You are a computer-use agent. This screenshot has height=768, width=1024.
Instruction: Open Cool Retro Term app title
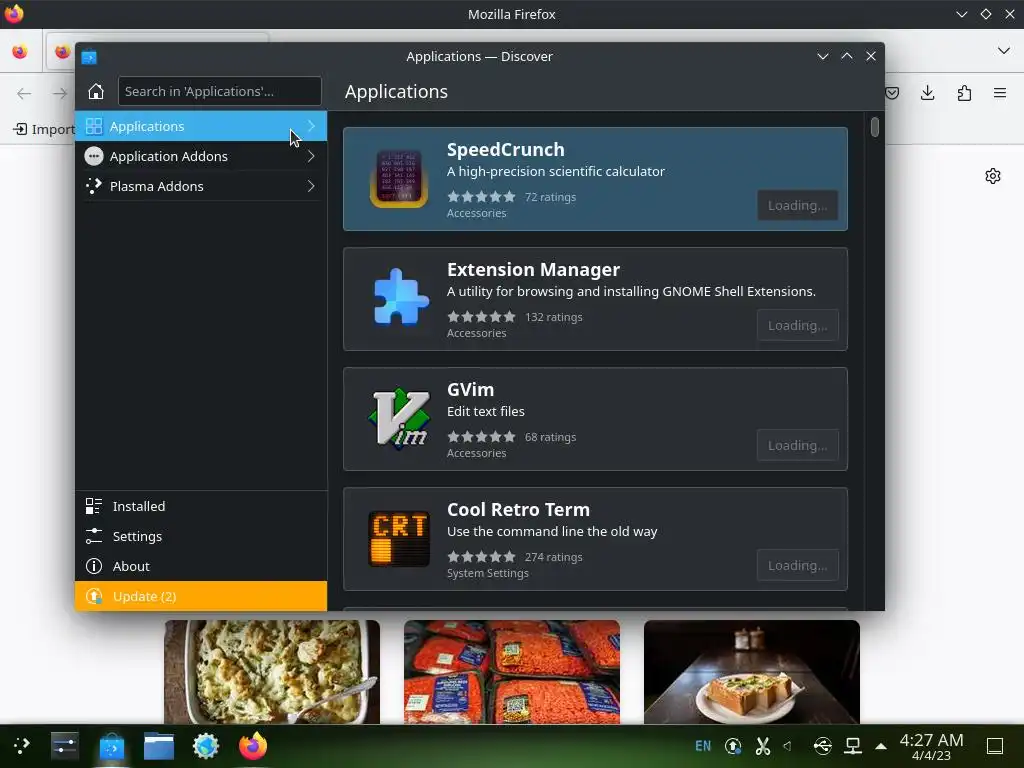click(x=518, y=510)
